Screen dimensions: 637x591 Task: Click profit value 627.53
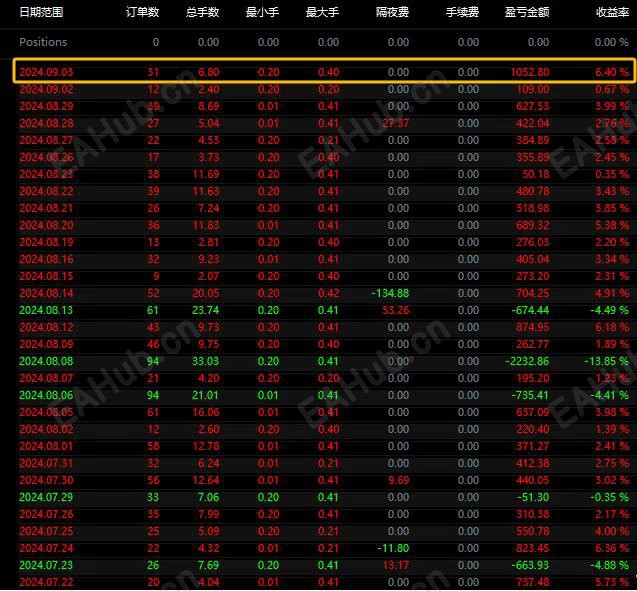tap(533, 106)
